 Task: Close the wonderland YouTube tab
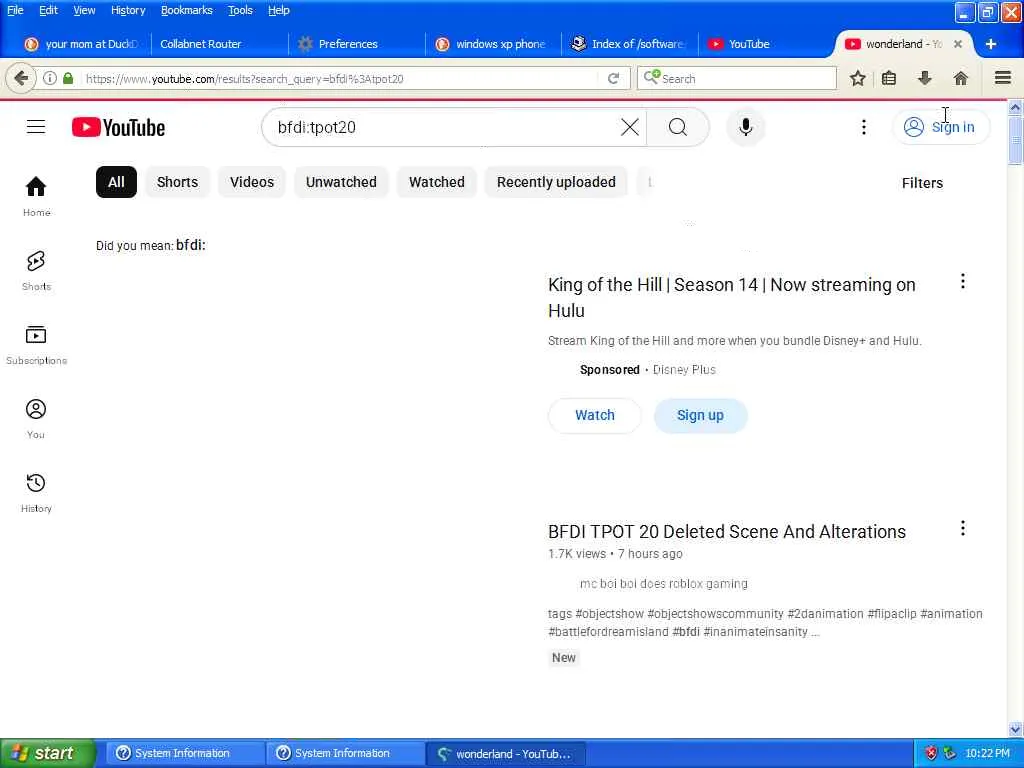(x=957, y=44)
